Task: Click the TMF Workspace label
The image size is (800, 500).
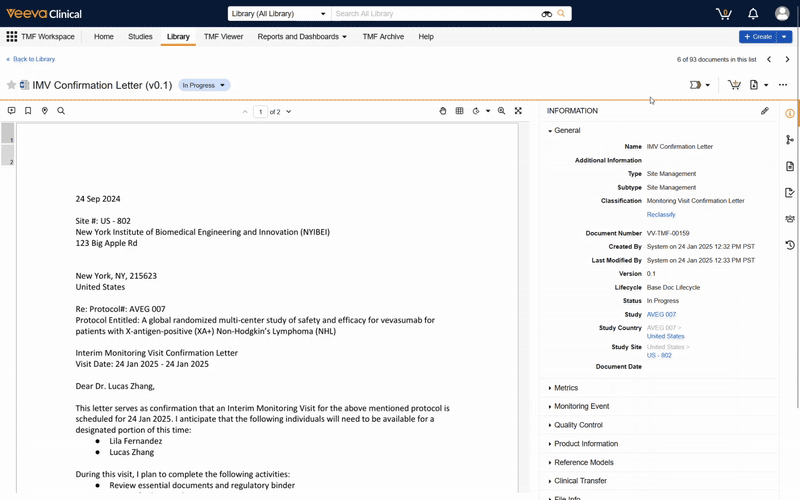Action: (x=47, y=37)
